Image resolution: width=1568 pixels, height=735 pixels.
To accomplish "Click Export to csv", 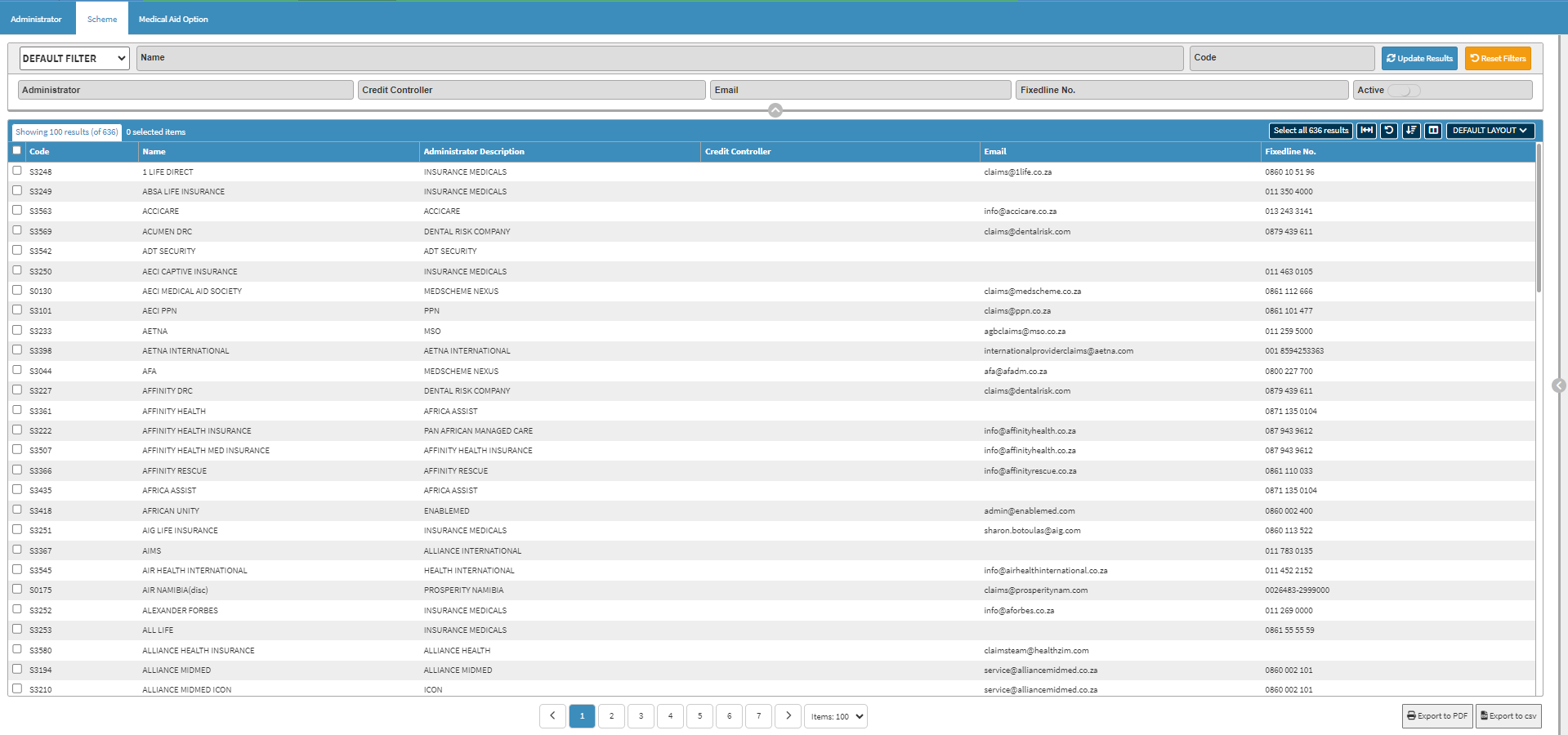I will coord(1508,716).
